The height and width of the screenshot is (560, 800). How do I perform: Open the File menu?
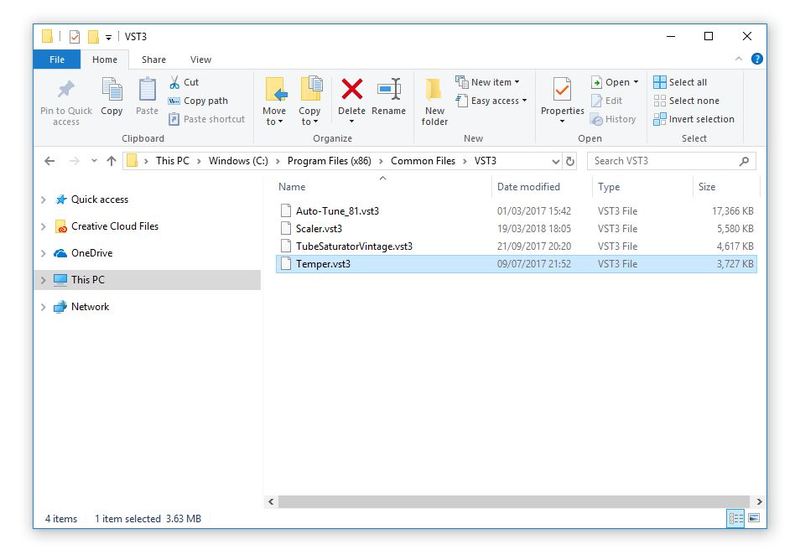tap(58, 60)
